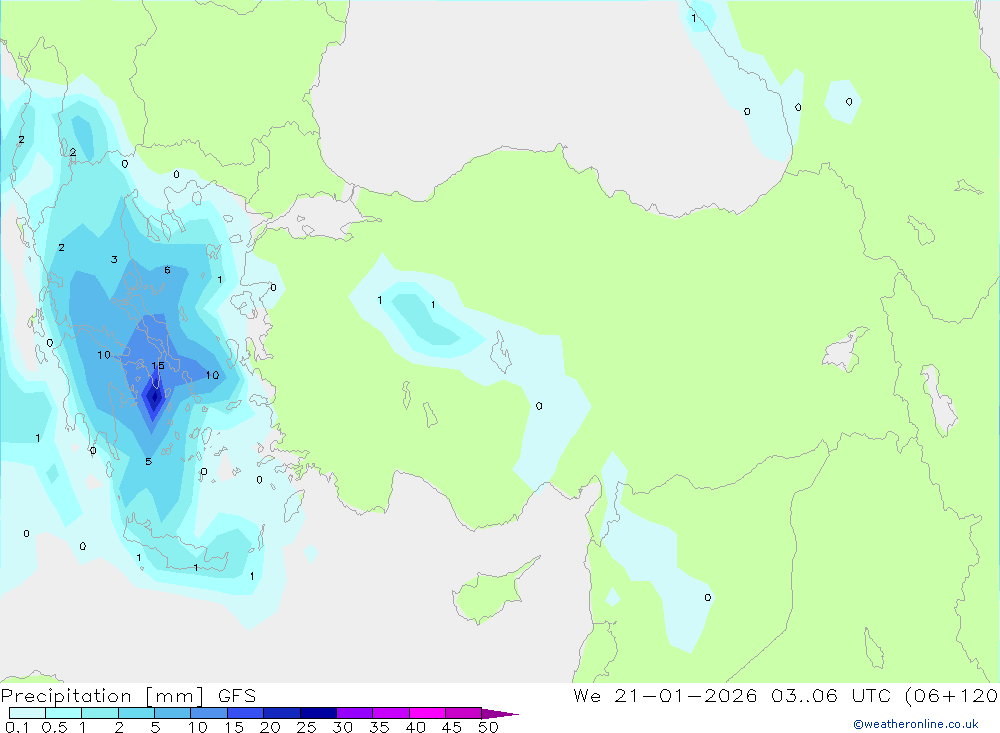
Task: Click the lightest cyan 0.1–0.5 legend swatch
Action: click(x=27, y=713)
